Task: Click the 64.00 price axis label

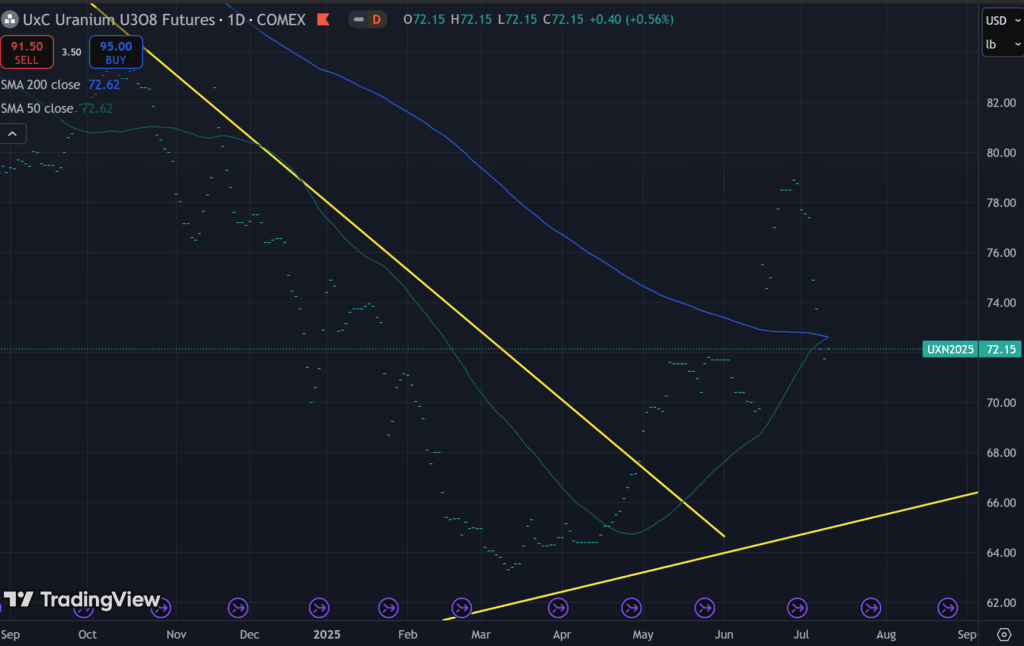Action: pos(1001,553)
